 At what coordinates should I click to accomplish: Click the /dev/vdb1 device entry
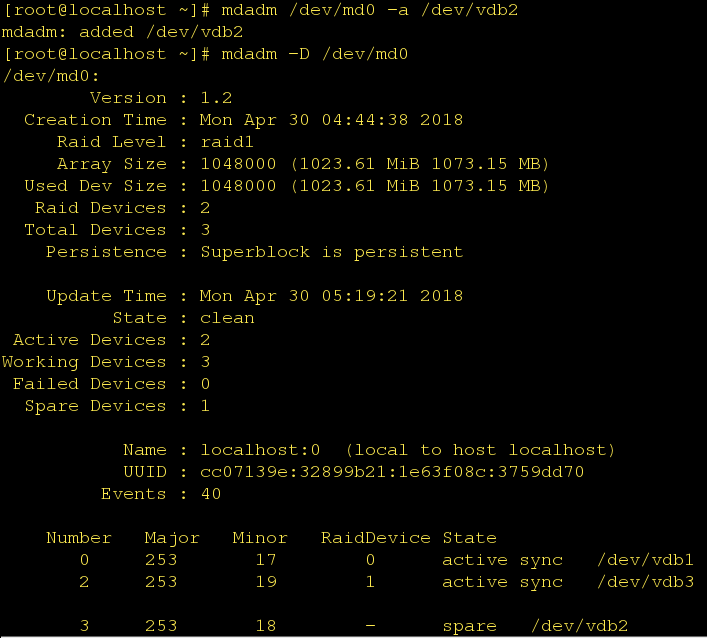[x=645, y=560]
